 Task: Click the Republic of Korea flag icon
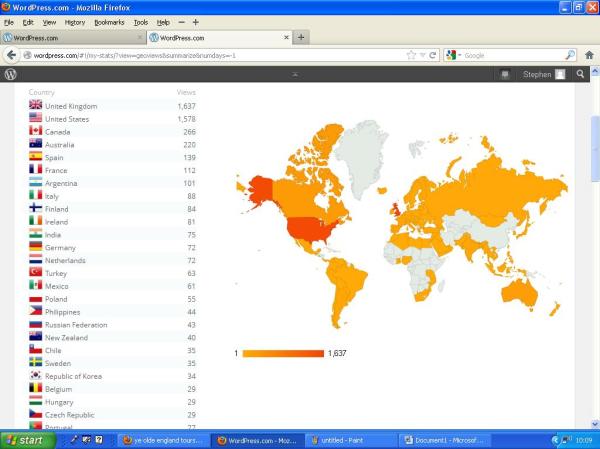[x=36, y=375]
